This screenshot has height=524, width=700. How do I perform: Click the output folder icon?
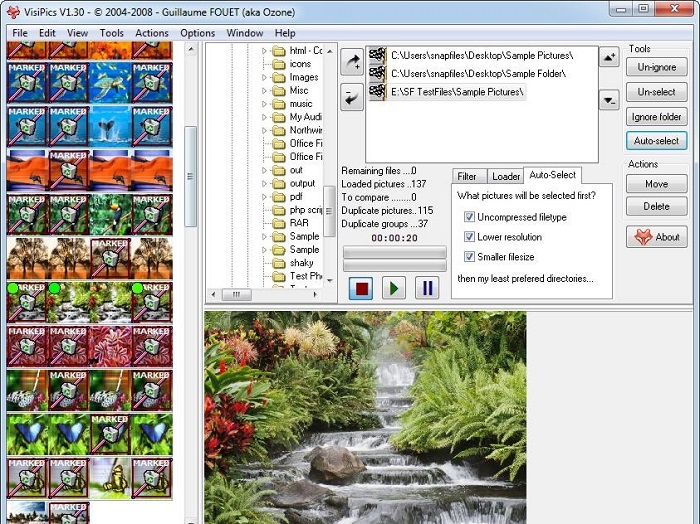(x=279, y=183)
